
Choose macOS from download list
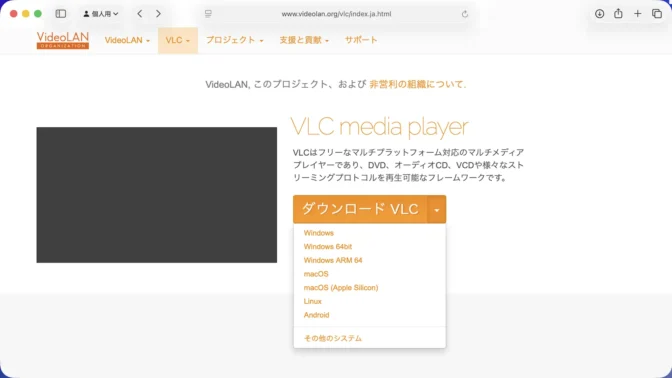tap(316, 274)
